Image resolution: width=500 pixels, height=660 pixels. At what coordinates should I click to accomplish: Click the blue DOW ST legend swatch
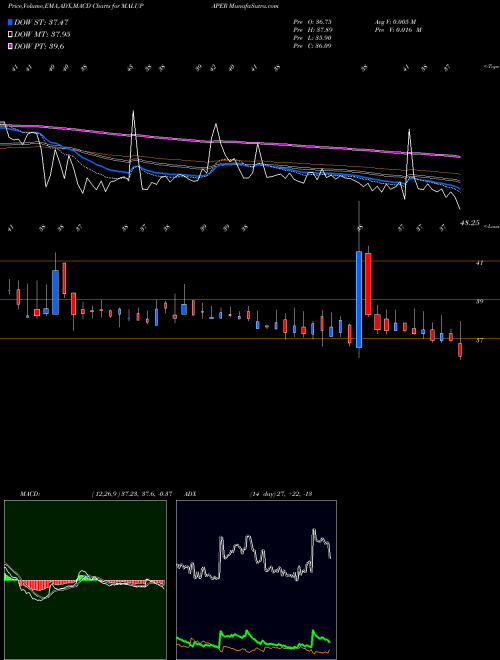pyautogui.click(x=10, y=22)
